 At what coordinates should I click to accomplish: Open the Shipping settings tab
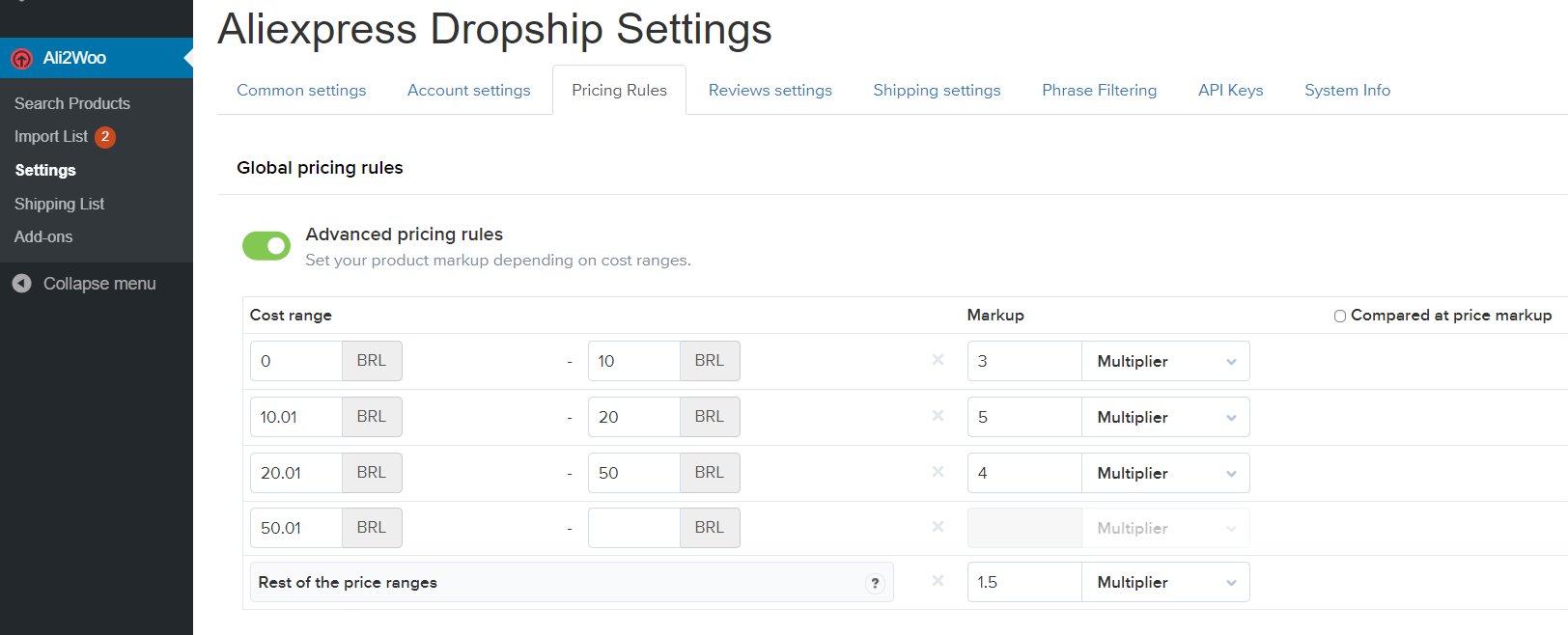(x=937, y=90)
